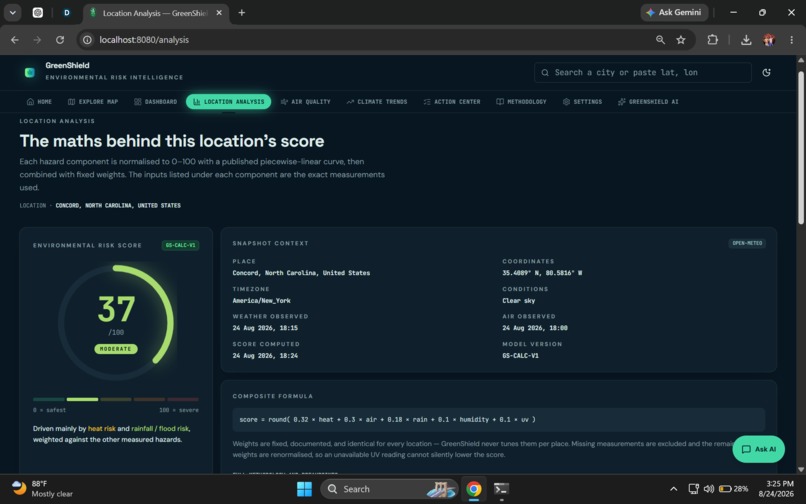
Task: Open the Explore Map nav tab
Action: tap(93, 102)
